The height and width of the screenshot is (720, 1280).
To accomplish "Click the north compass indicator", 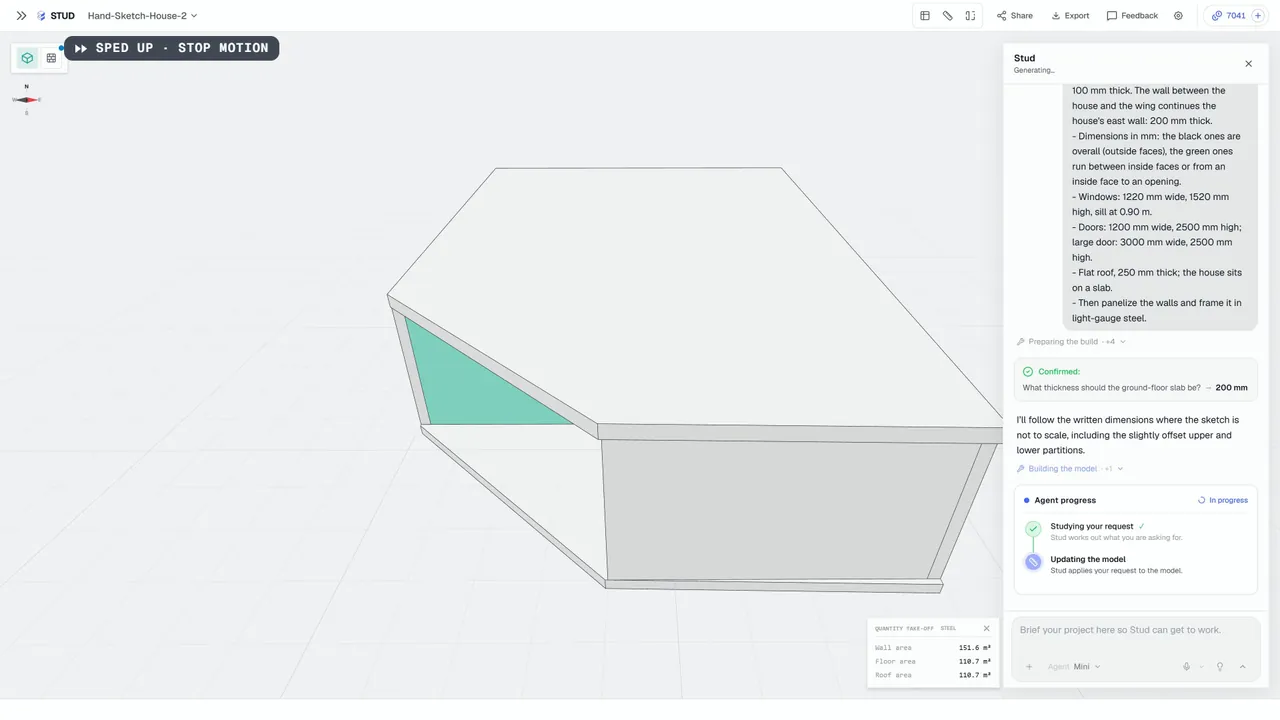I will click(x=27, y=99).
